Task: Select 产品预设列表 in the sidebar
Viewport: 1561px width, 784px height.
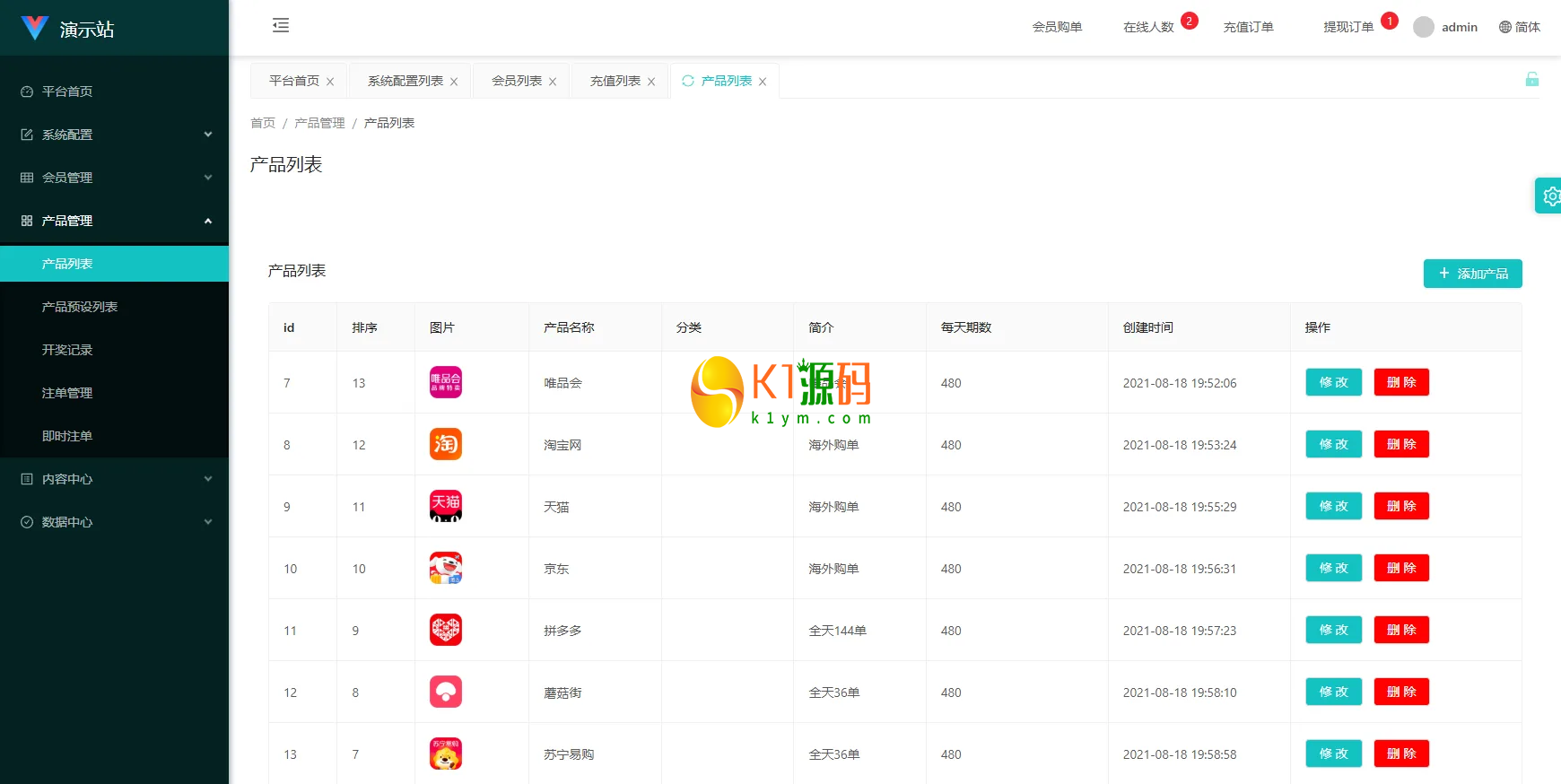Action: pyautogui.click(x=114, y=307)
